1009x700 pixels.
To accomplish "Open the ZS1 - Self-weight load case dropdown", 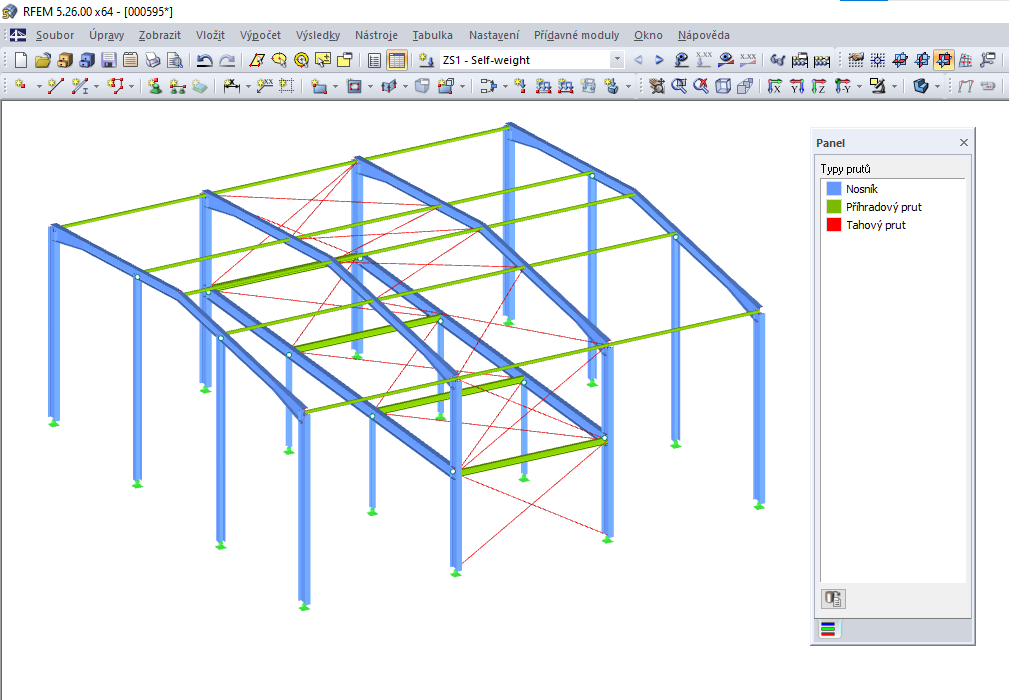I will [617, 60].
